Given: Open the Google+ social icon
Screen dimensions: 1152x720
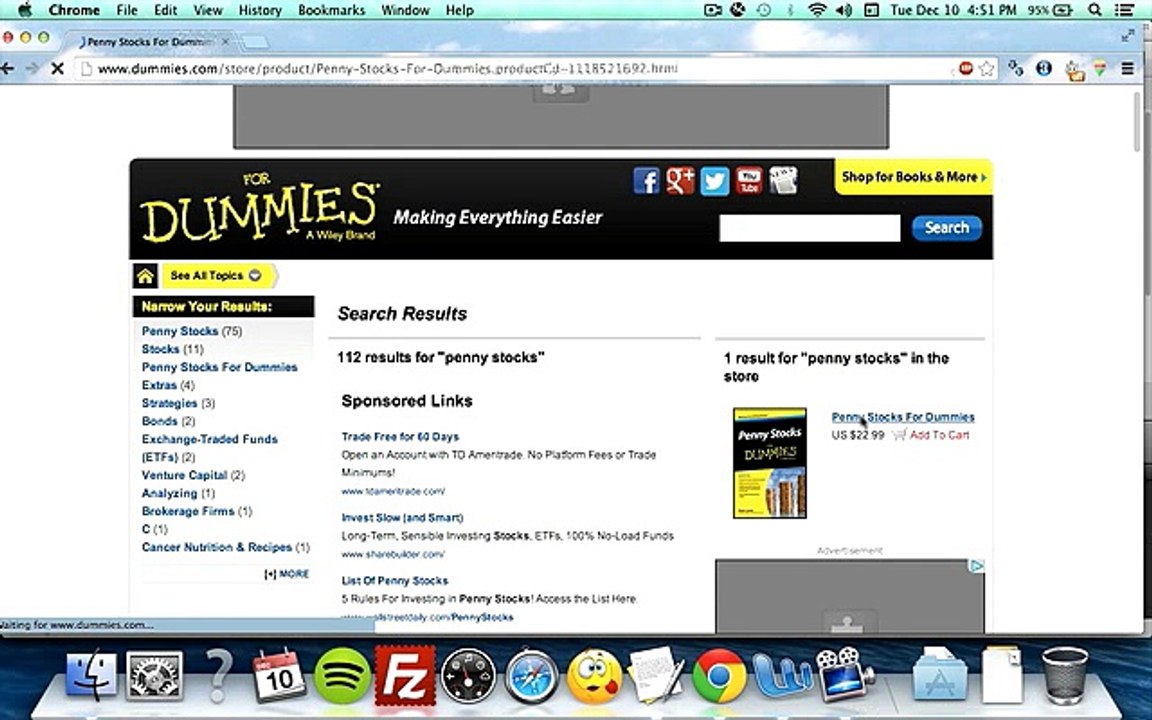Looking at the screenshot, I should pos(680,181).
